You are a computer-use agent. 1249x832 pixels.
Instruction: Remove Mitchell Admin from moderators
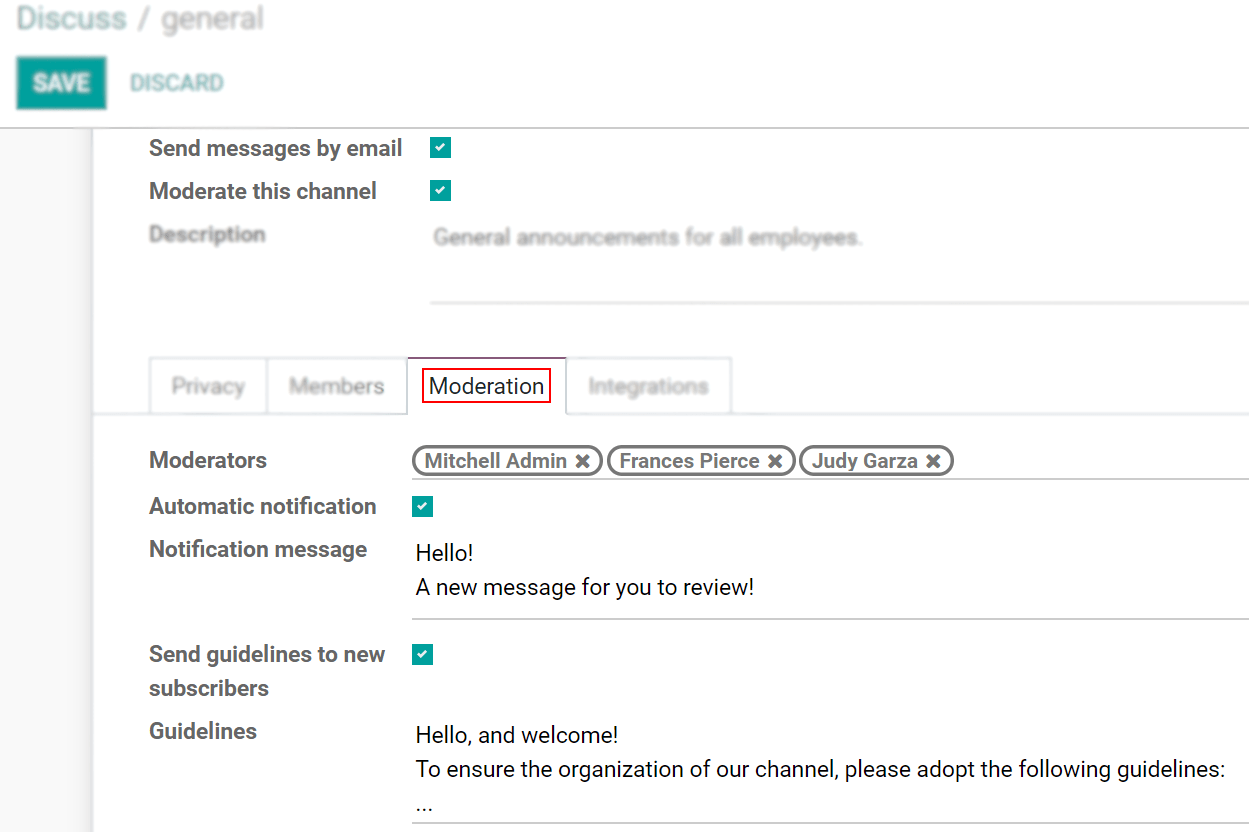(x=583, y=461)
